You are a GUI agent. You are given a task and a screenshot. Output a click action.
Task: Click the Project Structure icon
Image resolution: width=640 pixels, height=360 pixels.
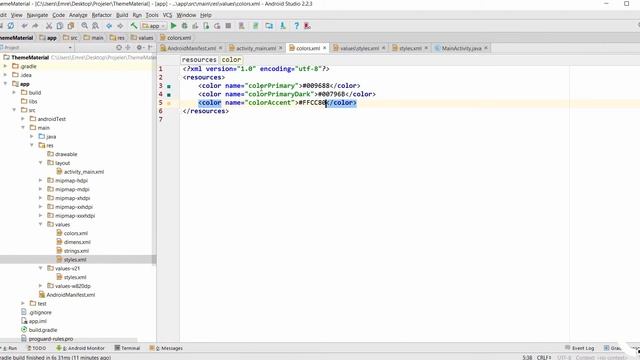[x=269, y=26]
